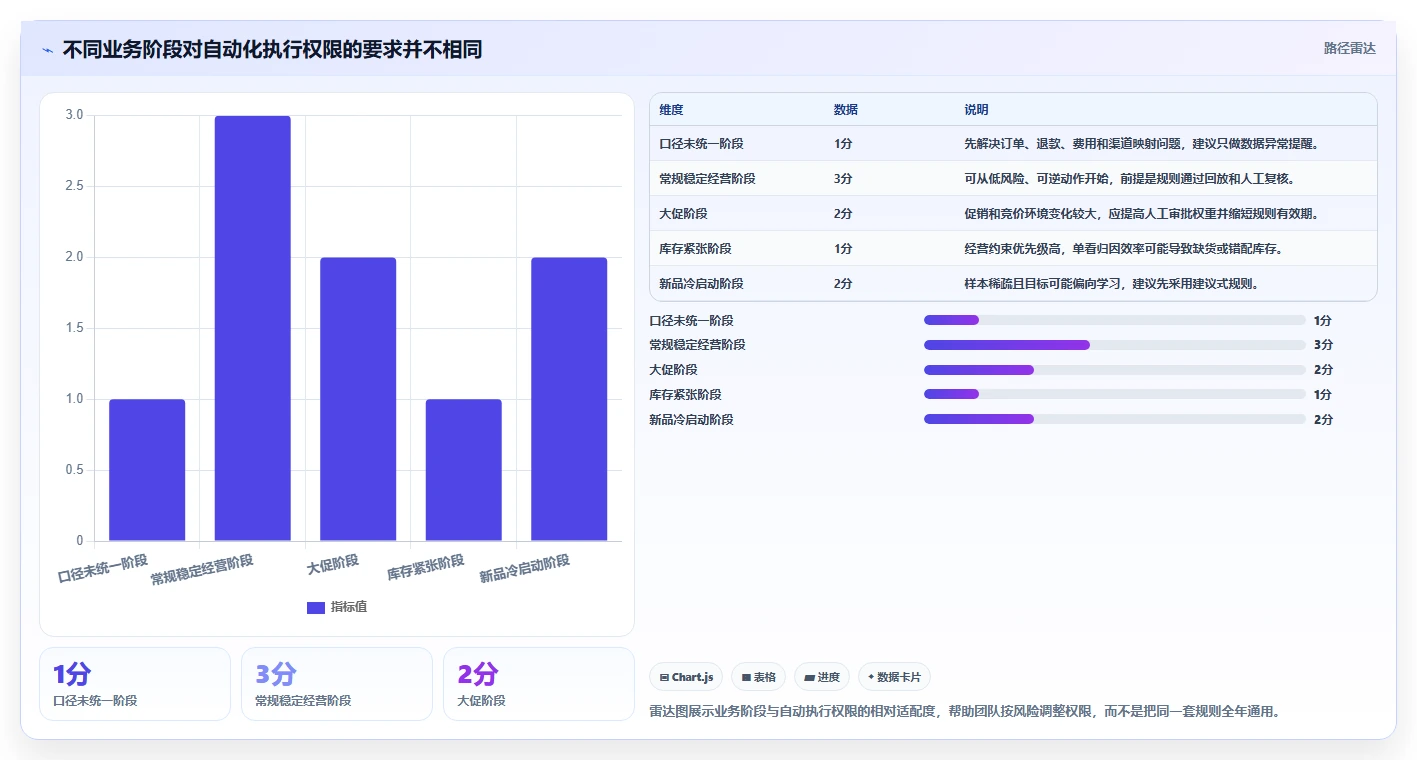The image size is (1417, 760).
Task: Click the page title 不同业务阶段对自动化执行权限
Action: tap(272, 49)
